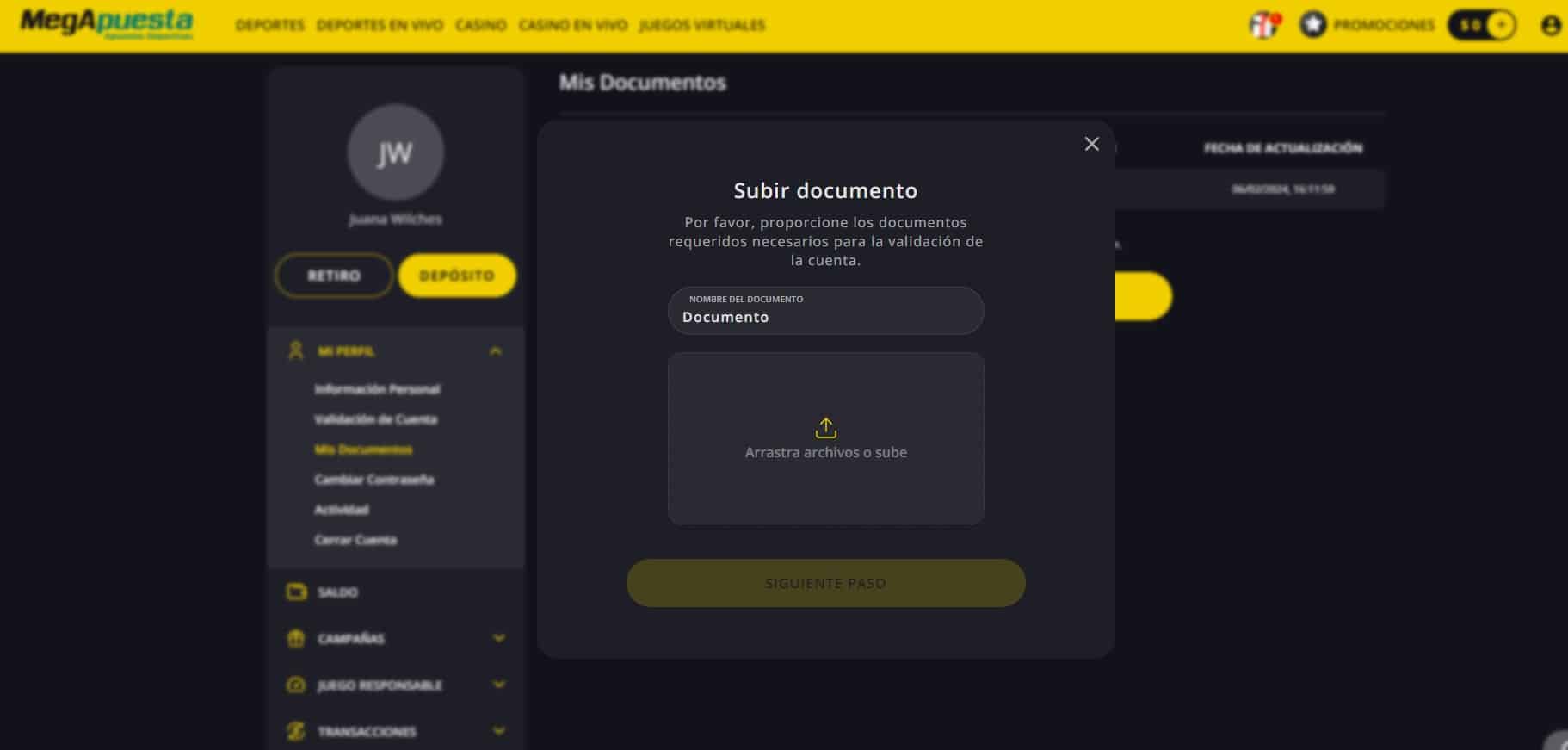This screenshot has height=750, width=1568.
Task: Collapse the Mi Perfil section chevron
Action: (496, 351)
